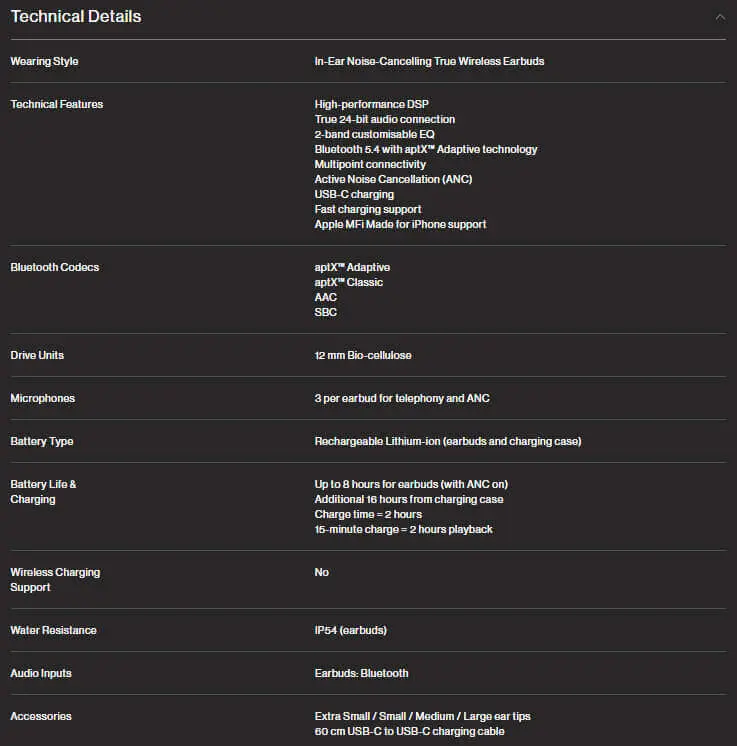Click the 60 cm USB-C charging cable line
The height and width of the screenshot is (746, 737).
(409, 731)
